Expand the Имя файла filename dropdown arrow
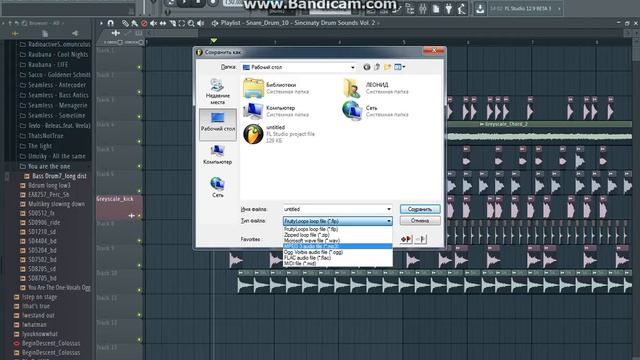The width and height of the screenshot is (640, 360). click(389, 209)
